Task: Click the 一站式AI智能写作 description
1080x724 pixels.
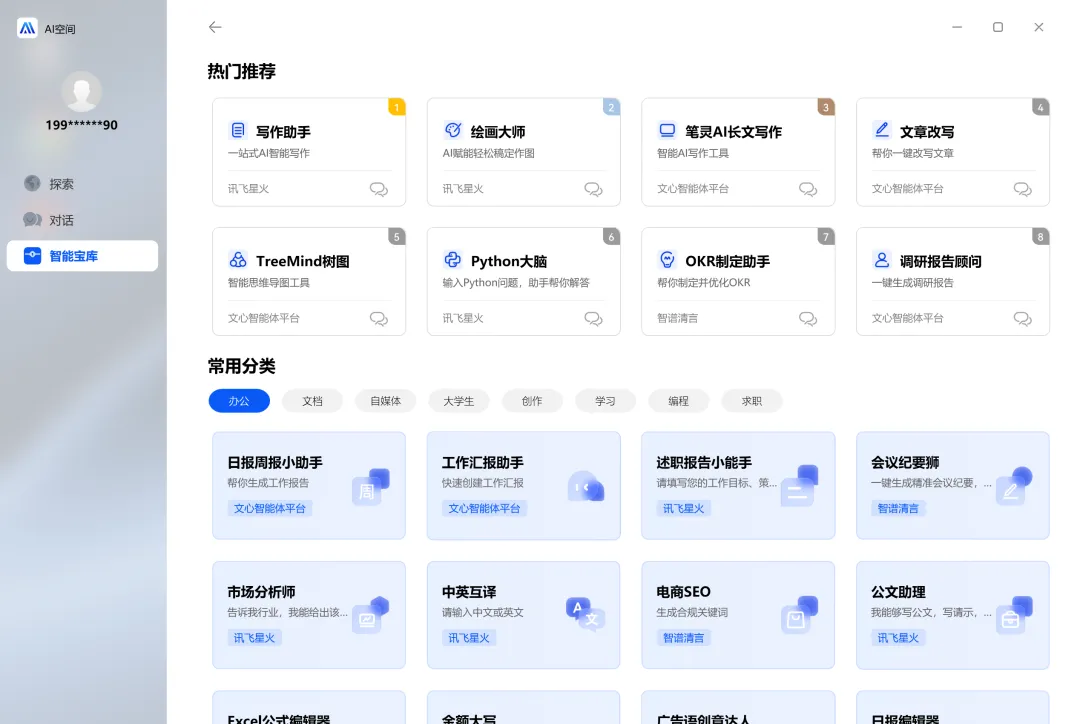Action: tap(269, 153)
